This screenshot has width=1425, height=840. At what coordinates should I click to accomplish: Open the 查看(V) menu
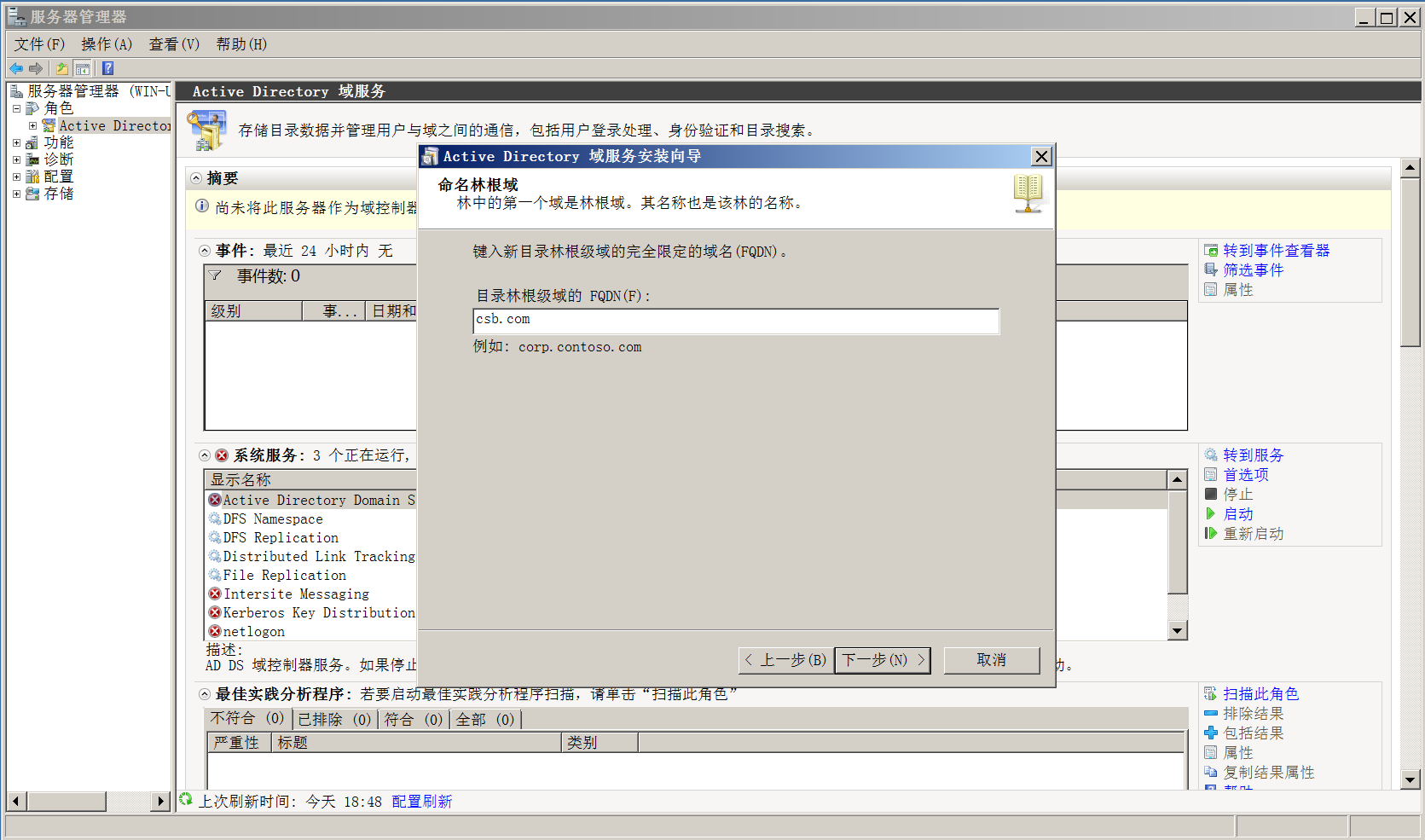(174, 44)
